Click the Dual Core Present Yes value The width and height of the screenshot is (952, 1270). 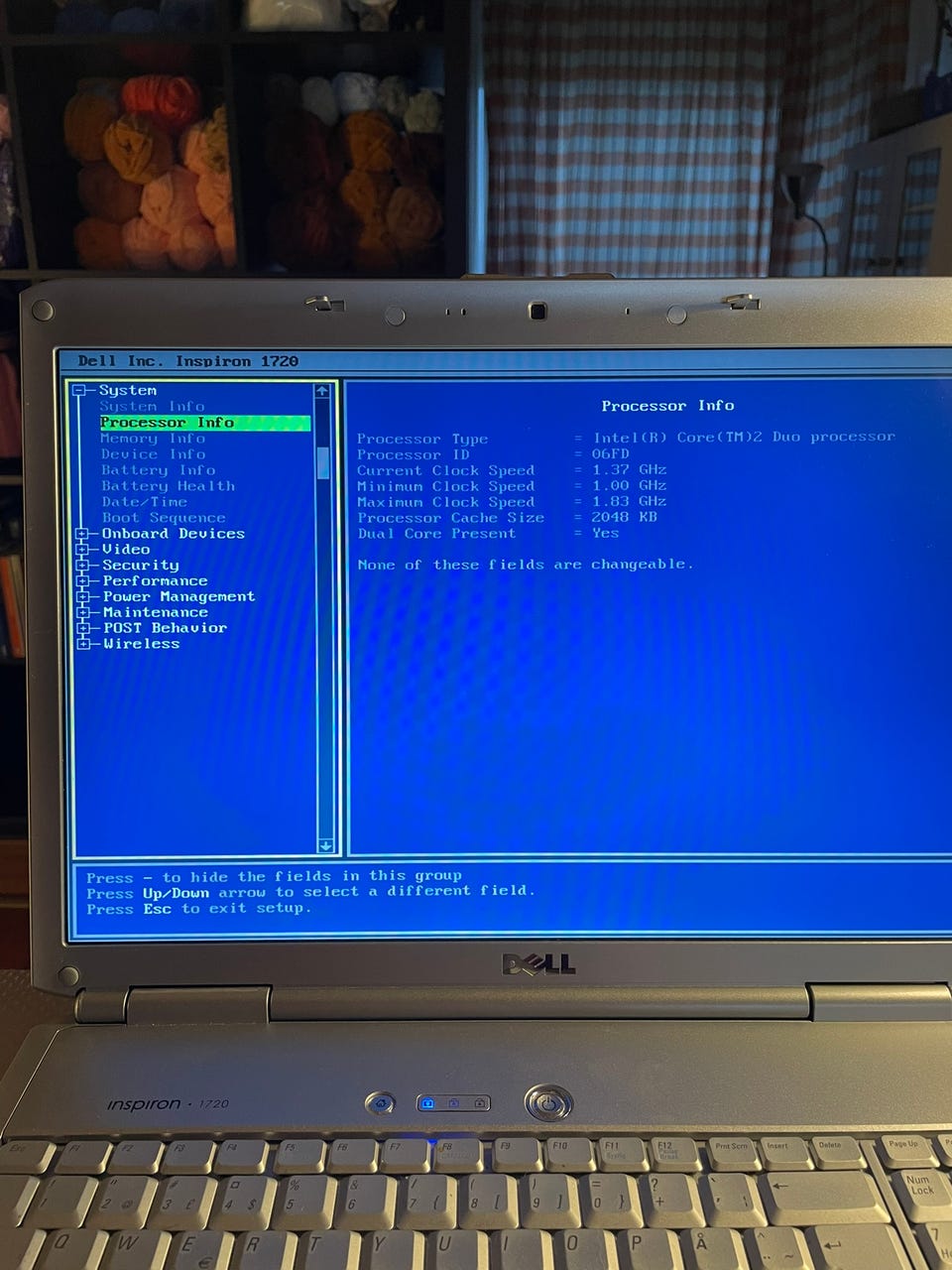[x=605, y=533]
